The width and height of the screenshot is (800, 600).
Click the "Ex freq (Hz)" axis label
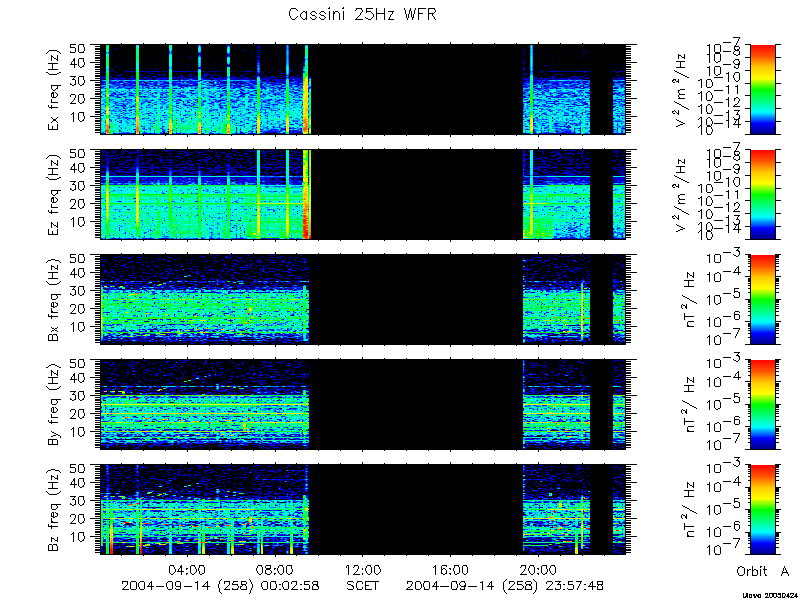pos(55,90)
